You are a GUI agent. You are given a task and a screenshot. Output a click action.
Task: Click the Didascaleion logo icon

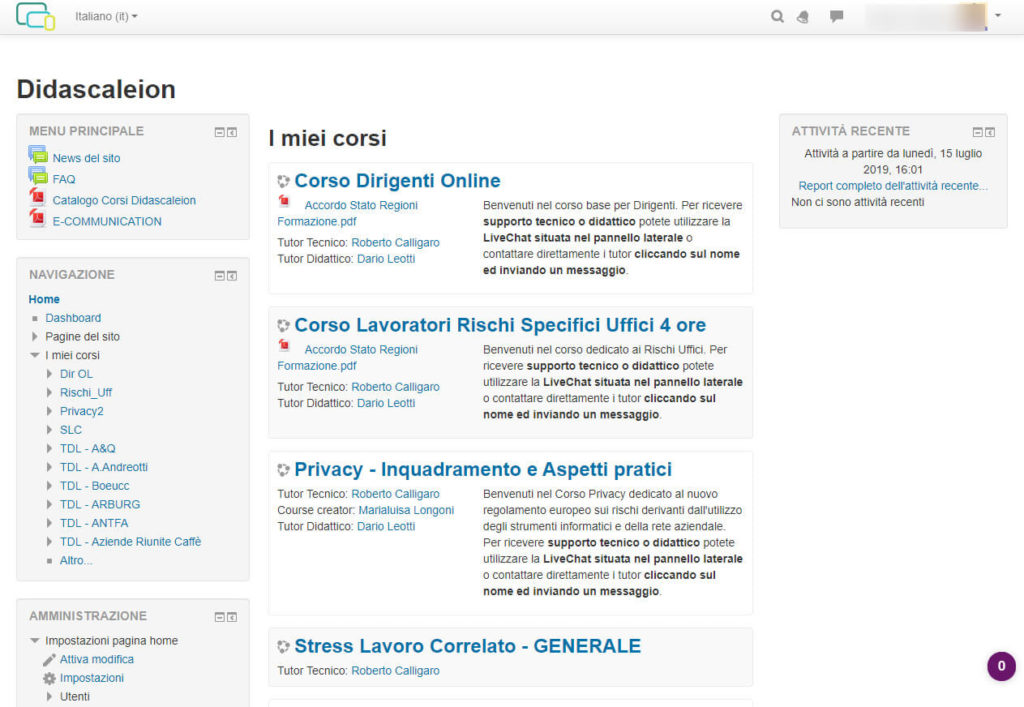coord(35,17)
